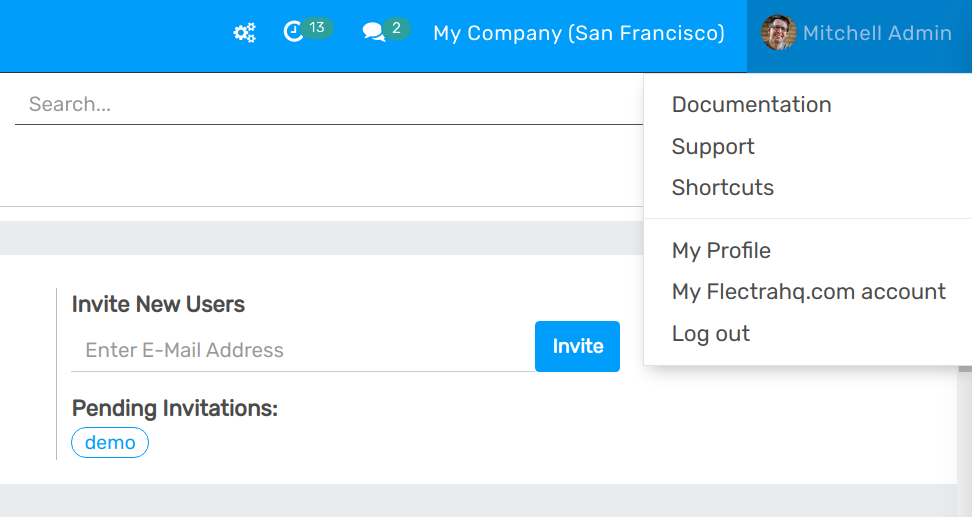Open the activities clock icon
The image size is (972, 517).
tap(293, 33)
